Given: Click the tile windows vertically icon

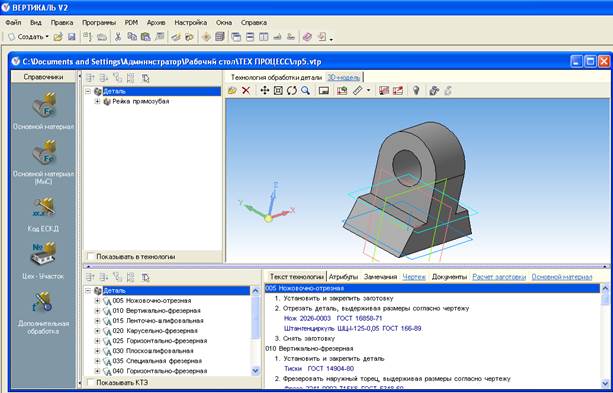Looking at the screenshot, I should click(264, 37).
